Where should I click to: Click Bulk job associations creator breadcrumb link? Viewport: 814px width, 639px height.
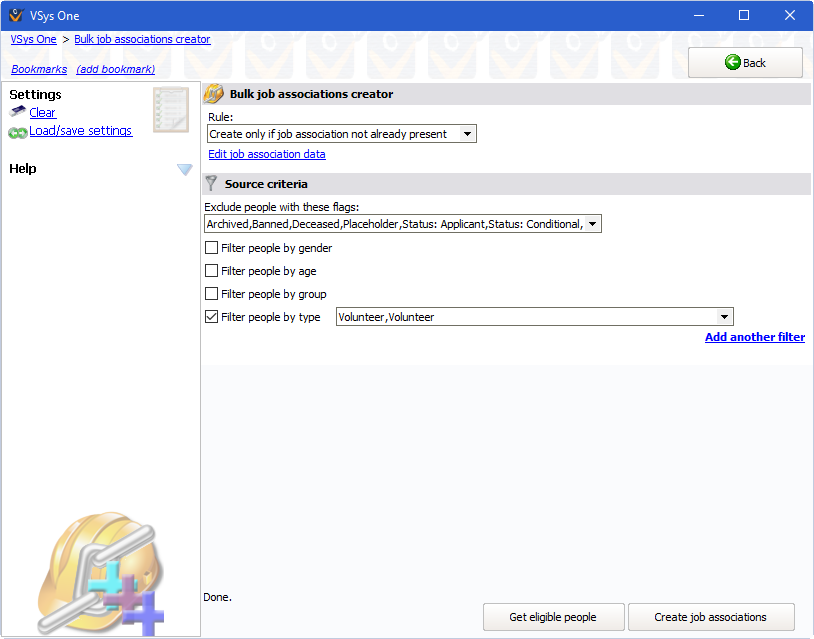point(142,39)
